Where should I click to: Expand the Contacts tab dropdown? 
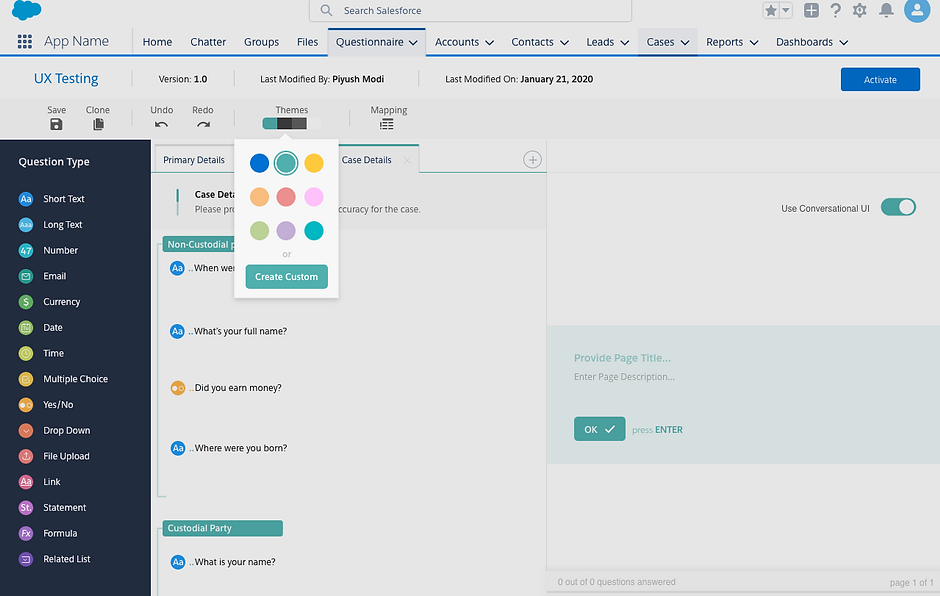pyautogui.click(x=564, y=43)
